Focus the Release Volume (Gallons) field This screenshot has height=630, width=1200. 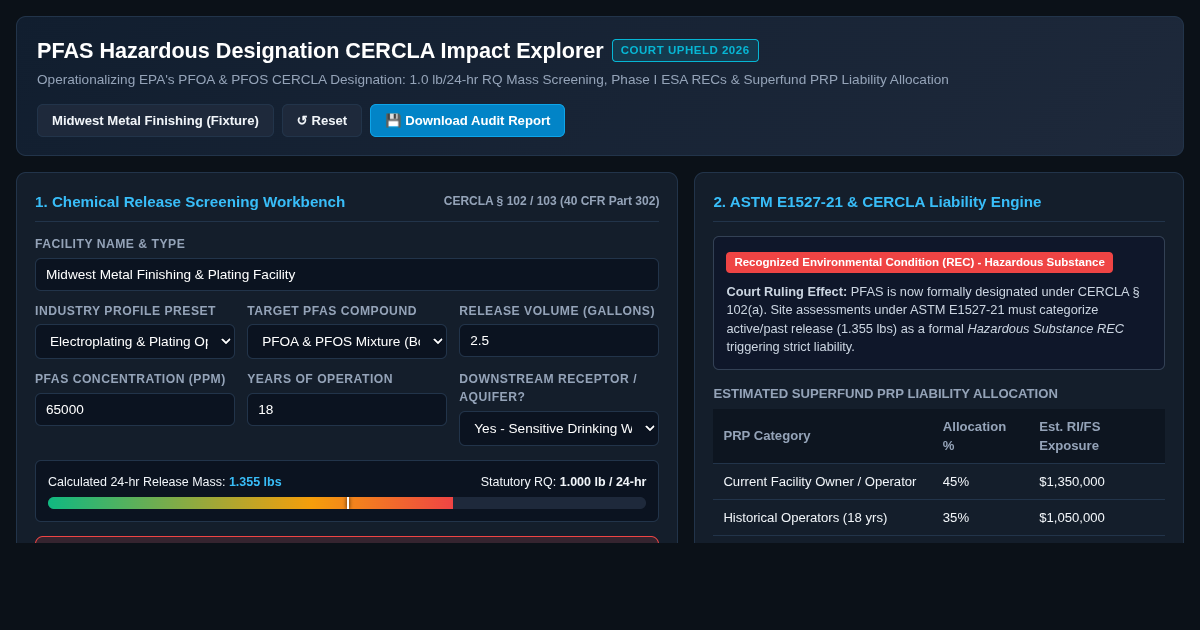(x=559, y=340)
